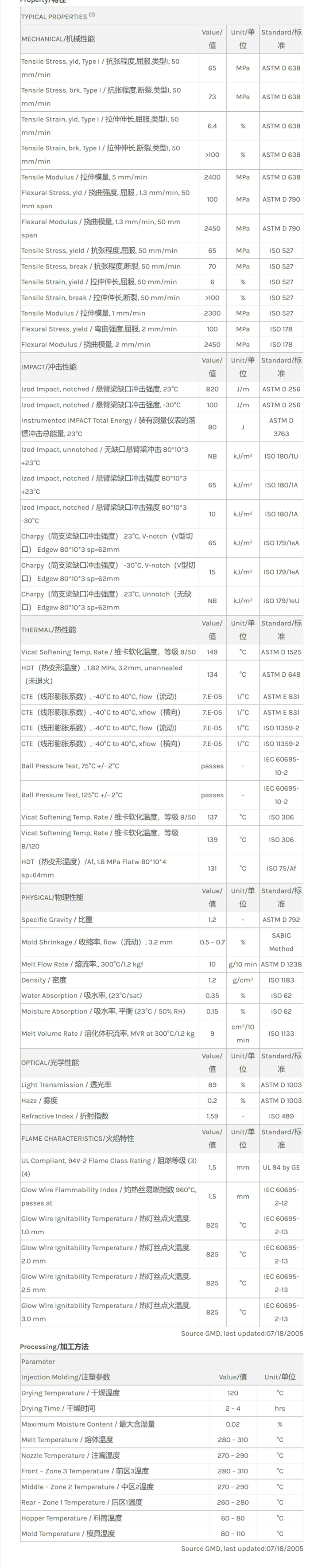Click the Maximum Moisture Content row
The height and width of the screenshot is (1568, 310).
161,1424
